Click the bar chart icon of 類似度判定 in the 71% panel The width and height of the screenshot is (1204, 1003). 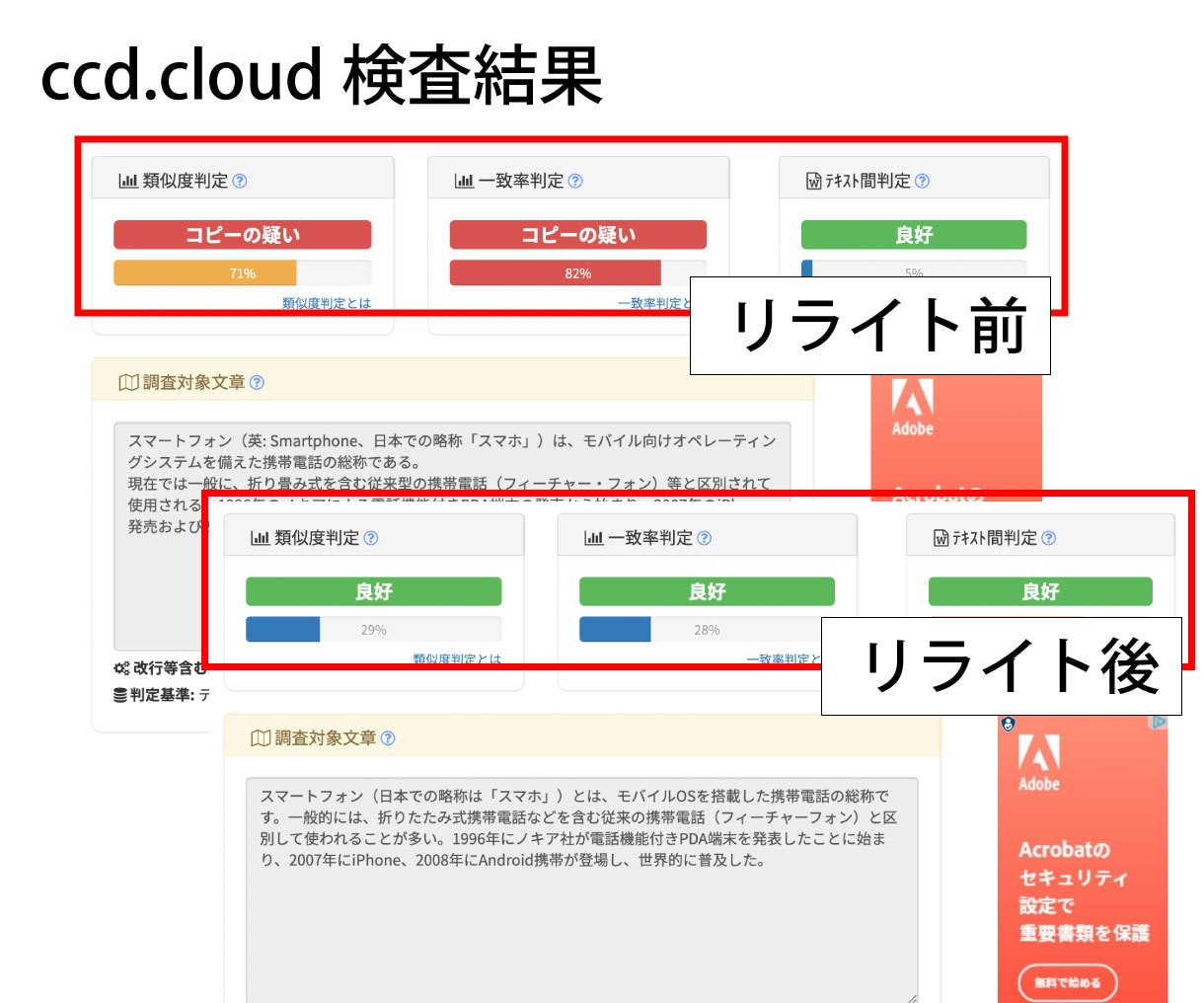pyautogui.click(x=128, y=182)
